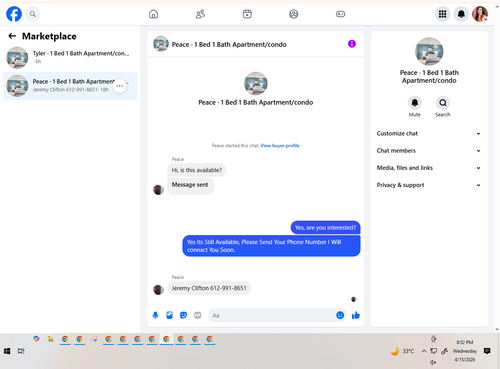
Task: Expand Chat members section
Action: coord(429,151)
